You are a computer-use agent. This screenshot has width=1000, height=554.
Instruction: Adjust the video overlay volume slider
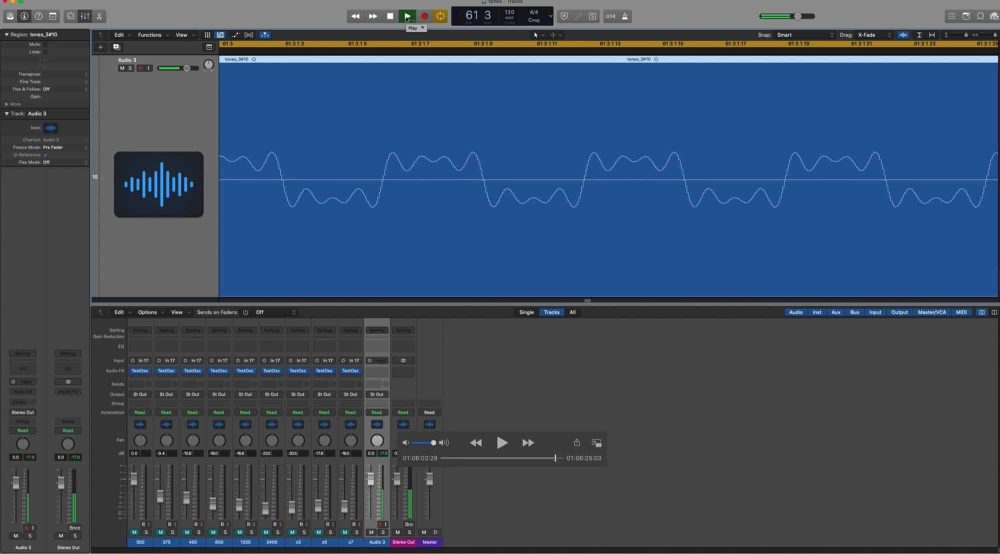[423, 442]
